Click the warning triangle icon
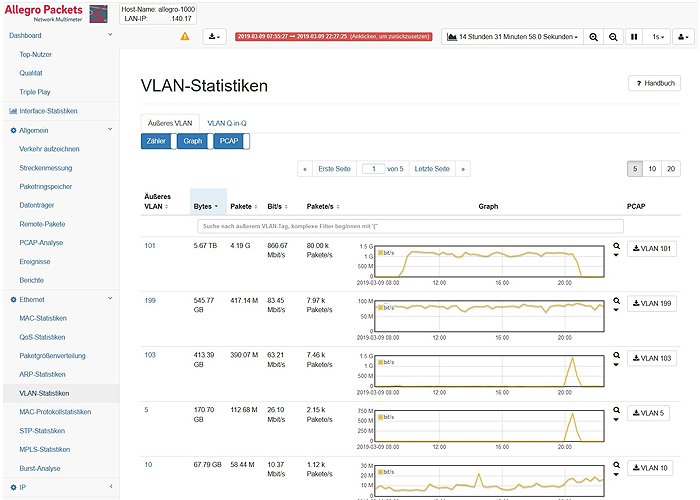700x500 pixels. click(x=184, y=37)
